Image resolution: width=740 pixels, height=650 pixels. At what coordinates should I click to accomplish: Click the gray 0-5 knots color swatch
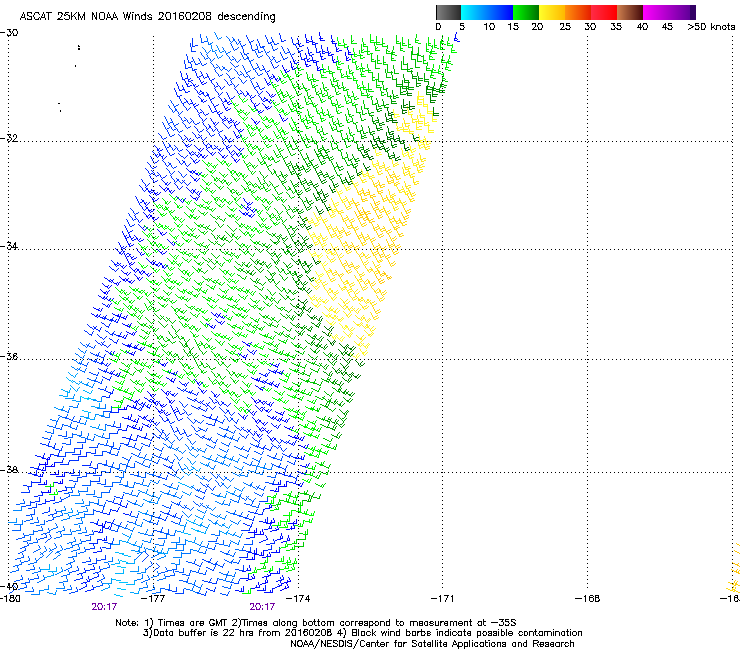[x=448, y=12]
